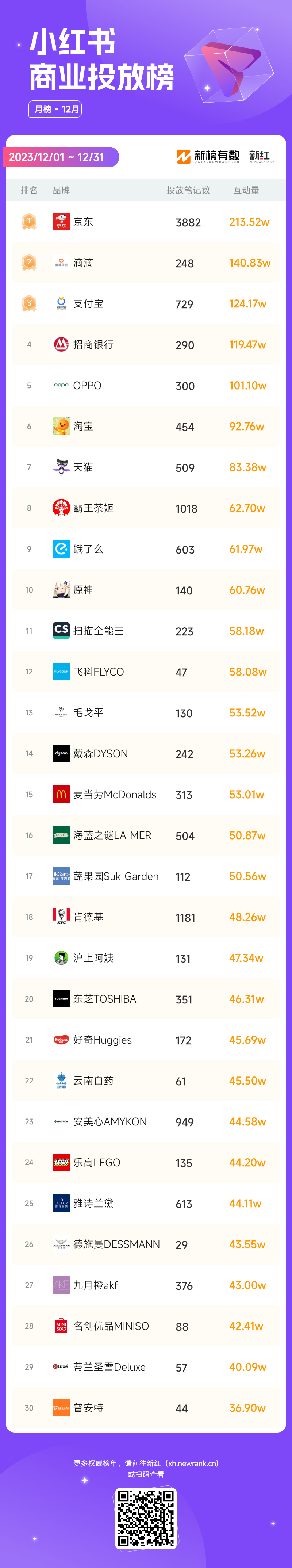
Task: Click the gold rank 1 medal badge
Action: pyautogui.click(x=29, y=222)
